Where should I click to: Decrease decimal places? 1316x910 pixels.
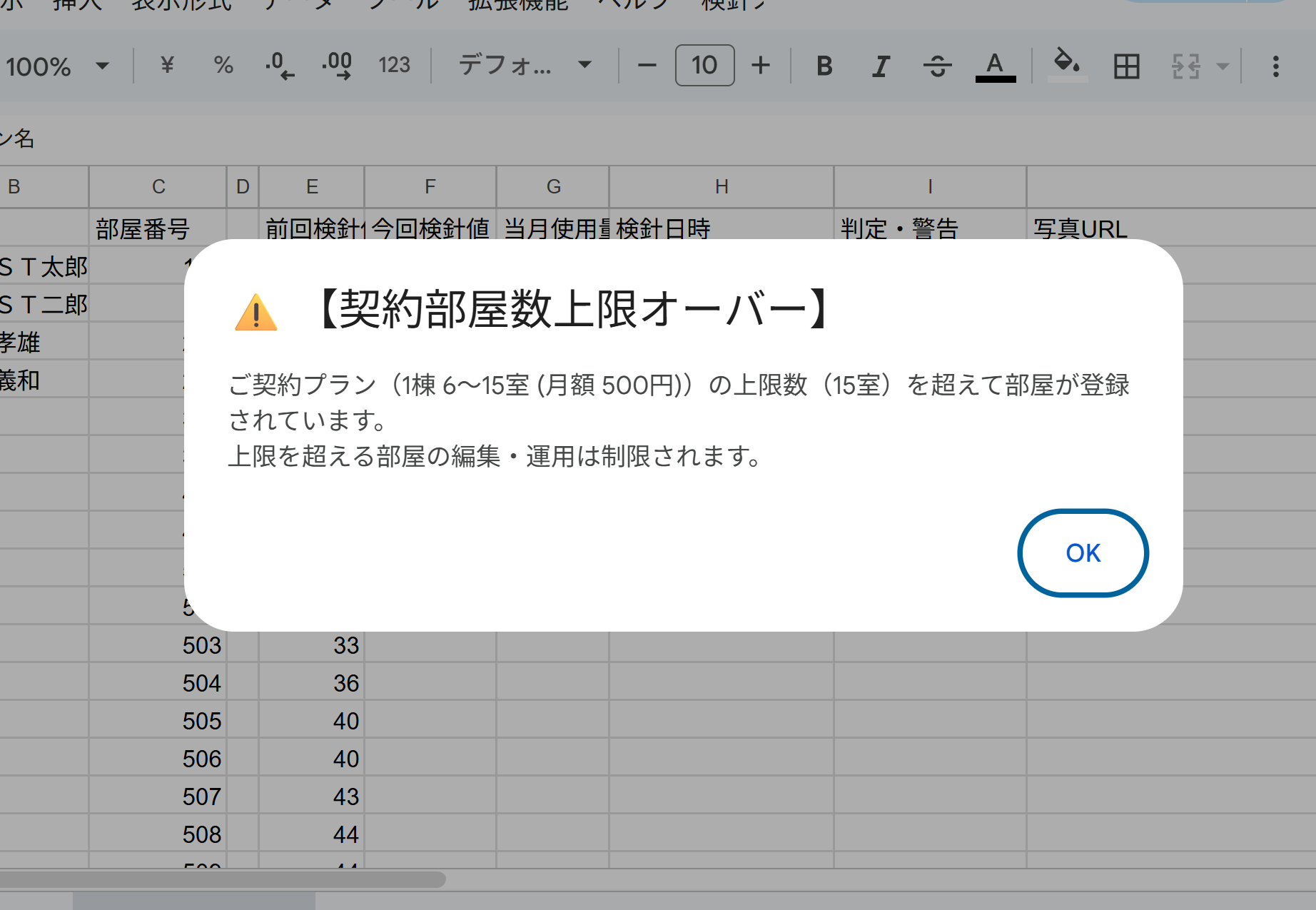click(280, 66)
